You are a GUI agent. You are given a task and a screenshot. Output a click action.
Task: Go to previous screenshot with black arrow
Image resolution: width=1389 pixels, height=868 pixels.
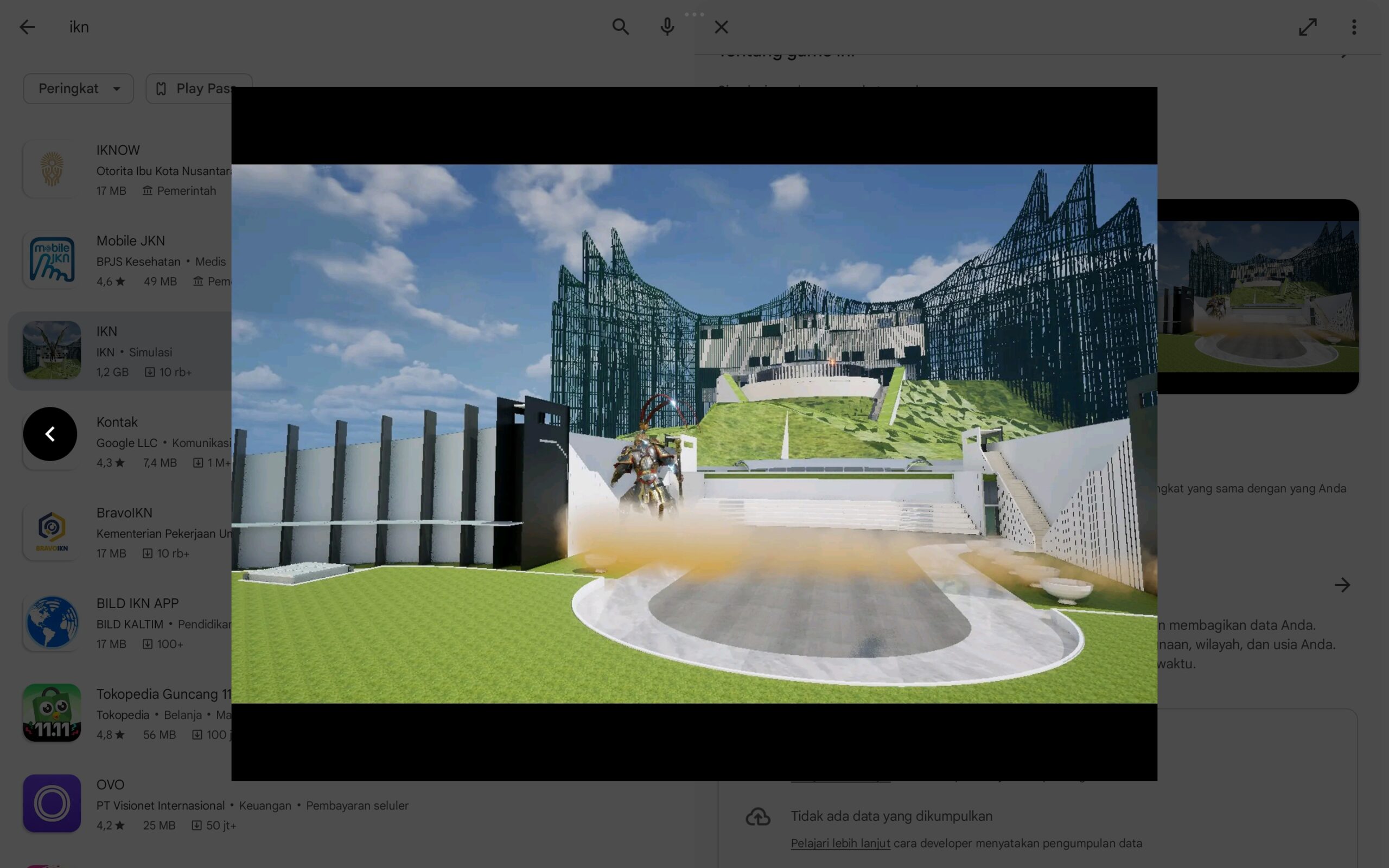coord(50,434)
